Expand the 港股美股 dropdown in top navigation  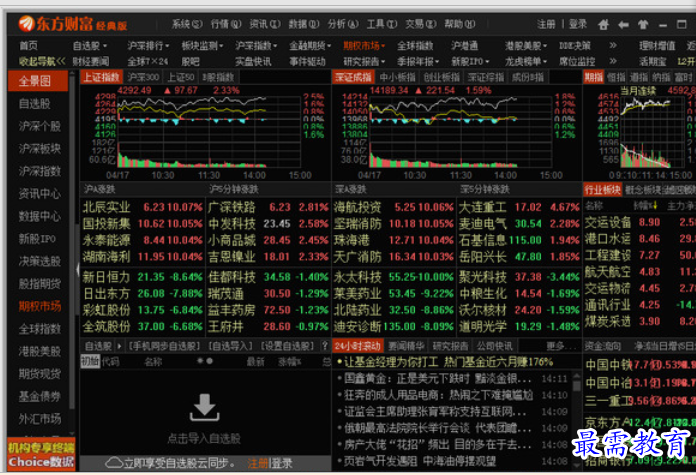point(526,45)
